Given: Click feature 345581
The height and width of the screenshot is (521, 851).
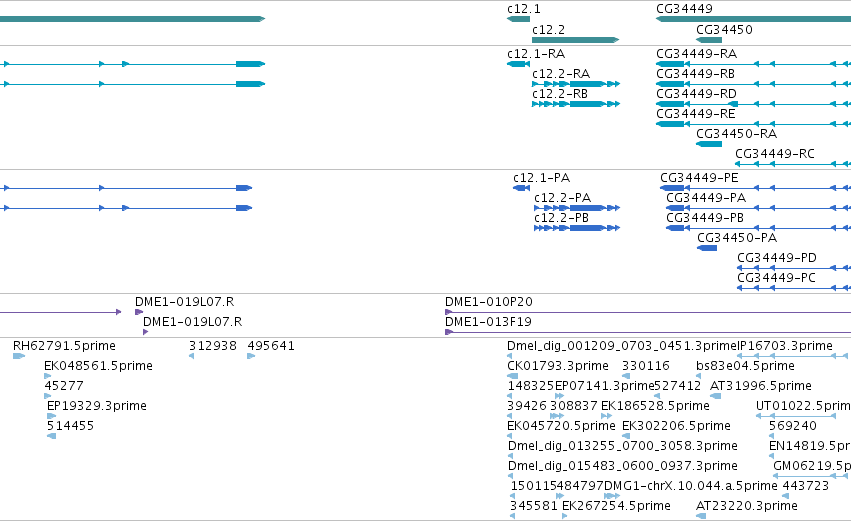Looking at the screenshot, I should (512, 516).
